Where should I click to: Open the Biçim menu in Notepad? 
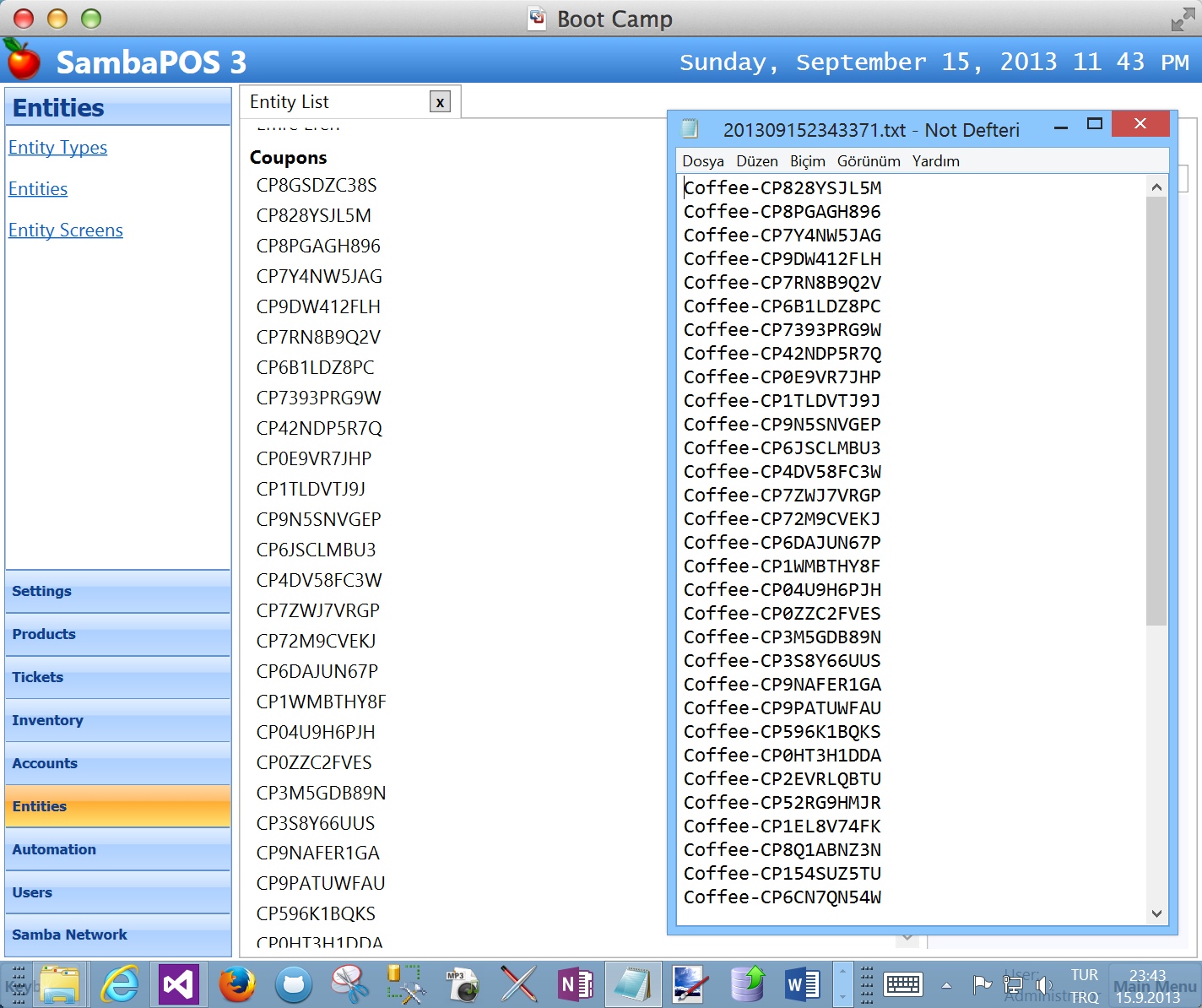coord(807,161)
